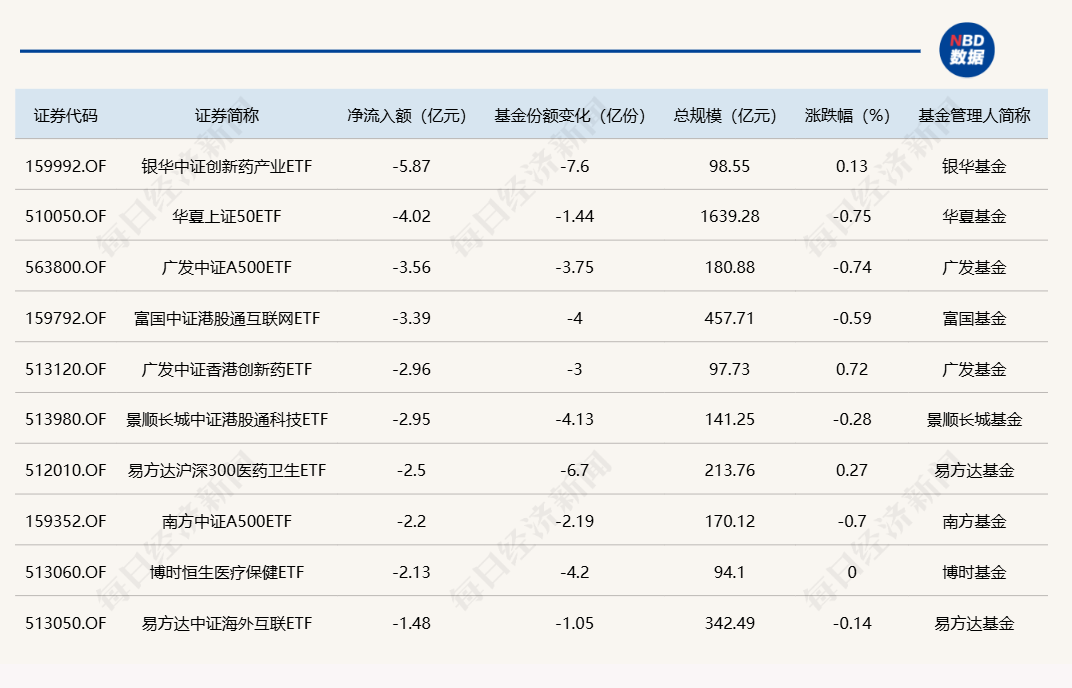This screenshot has width=1072, height=688.
Task: Click the total size value 1639.28
Action: pos(729,217)
